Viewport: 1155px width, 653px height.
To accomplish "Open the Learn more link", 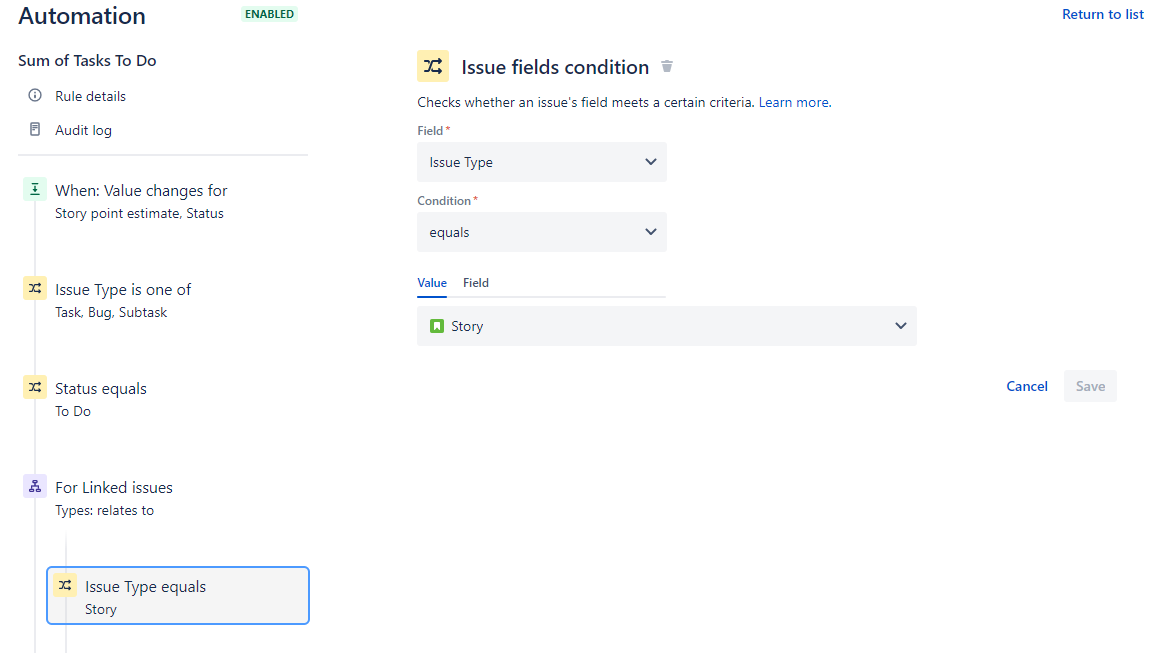I will pyautogui.click(x=795, y=102).
